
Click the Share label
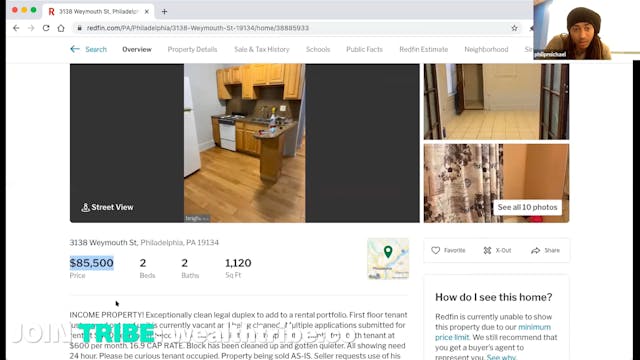[552, 250]
